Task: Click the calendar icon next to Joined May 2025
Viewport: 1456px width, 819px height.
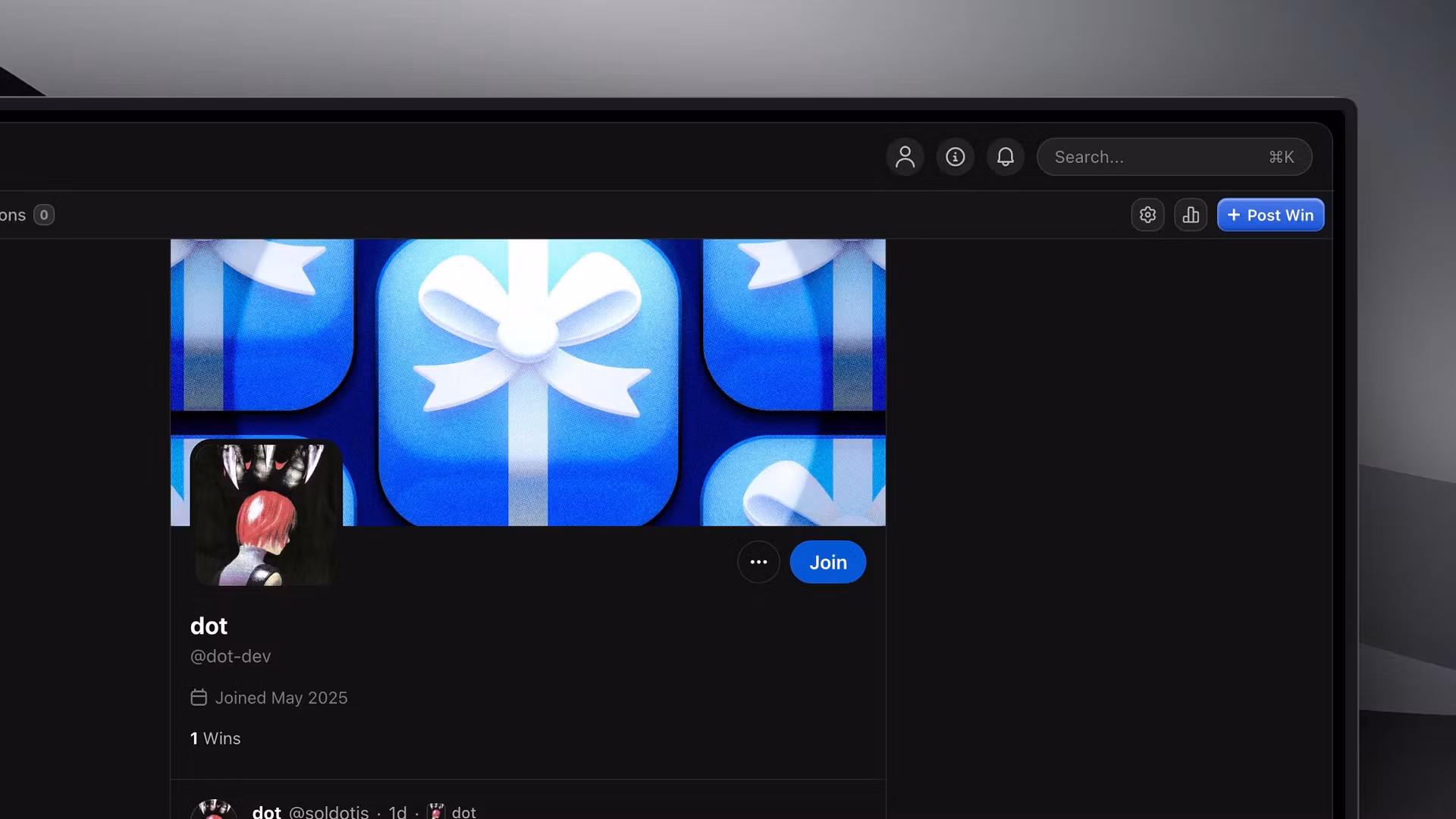Action: click(x=198, y=697)
